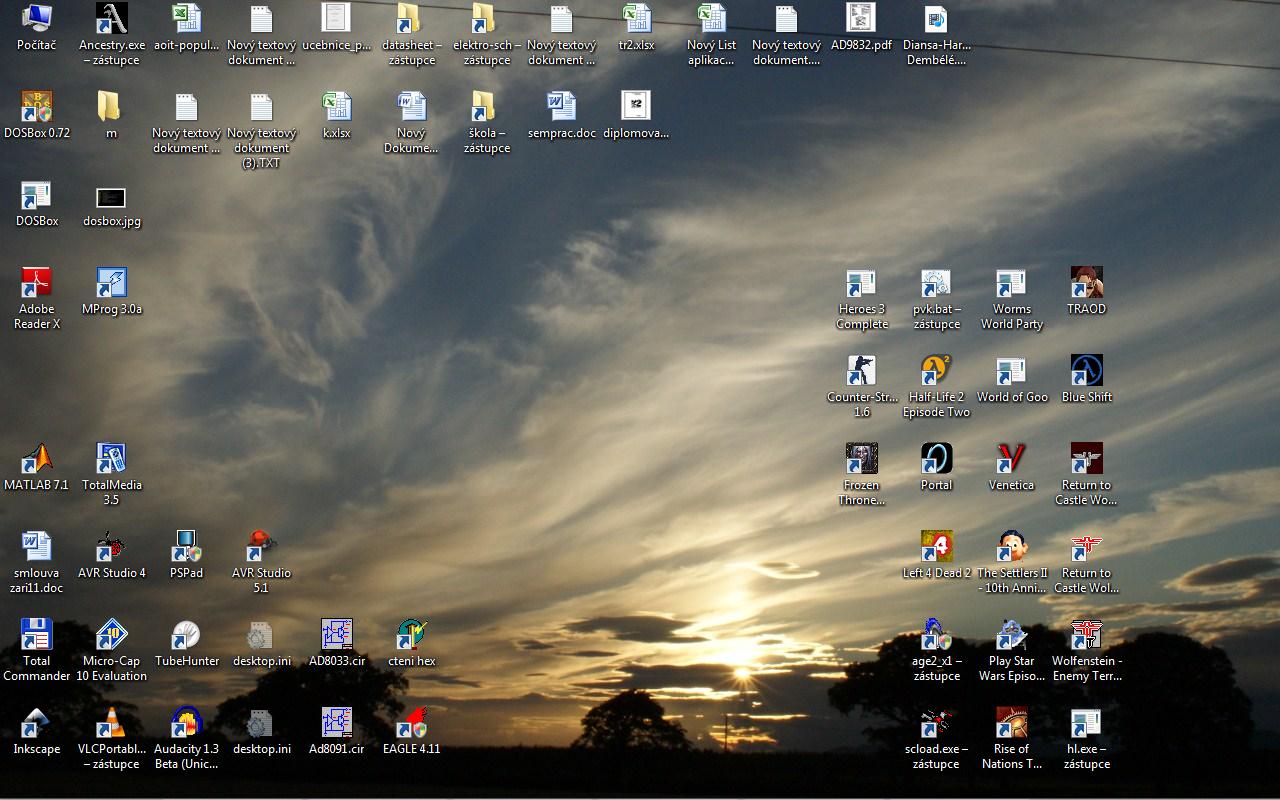Screen dimensions: 1280x800
Task: Click The Settlers II 10th Anniversary icon
Action: (1011, 547)
